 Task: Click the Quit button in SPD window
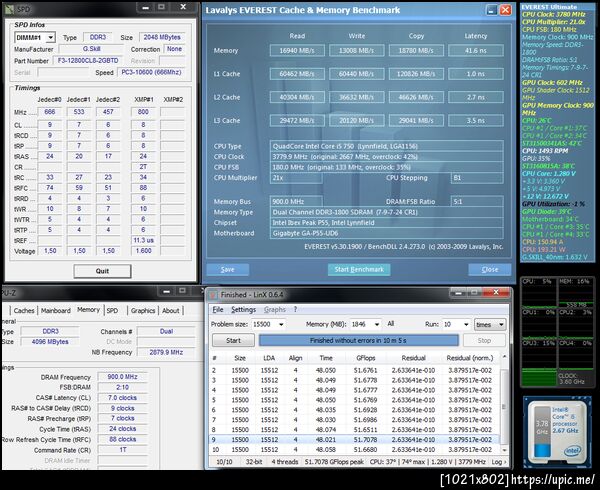(102, 271)
